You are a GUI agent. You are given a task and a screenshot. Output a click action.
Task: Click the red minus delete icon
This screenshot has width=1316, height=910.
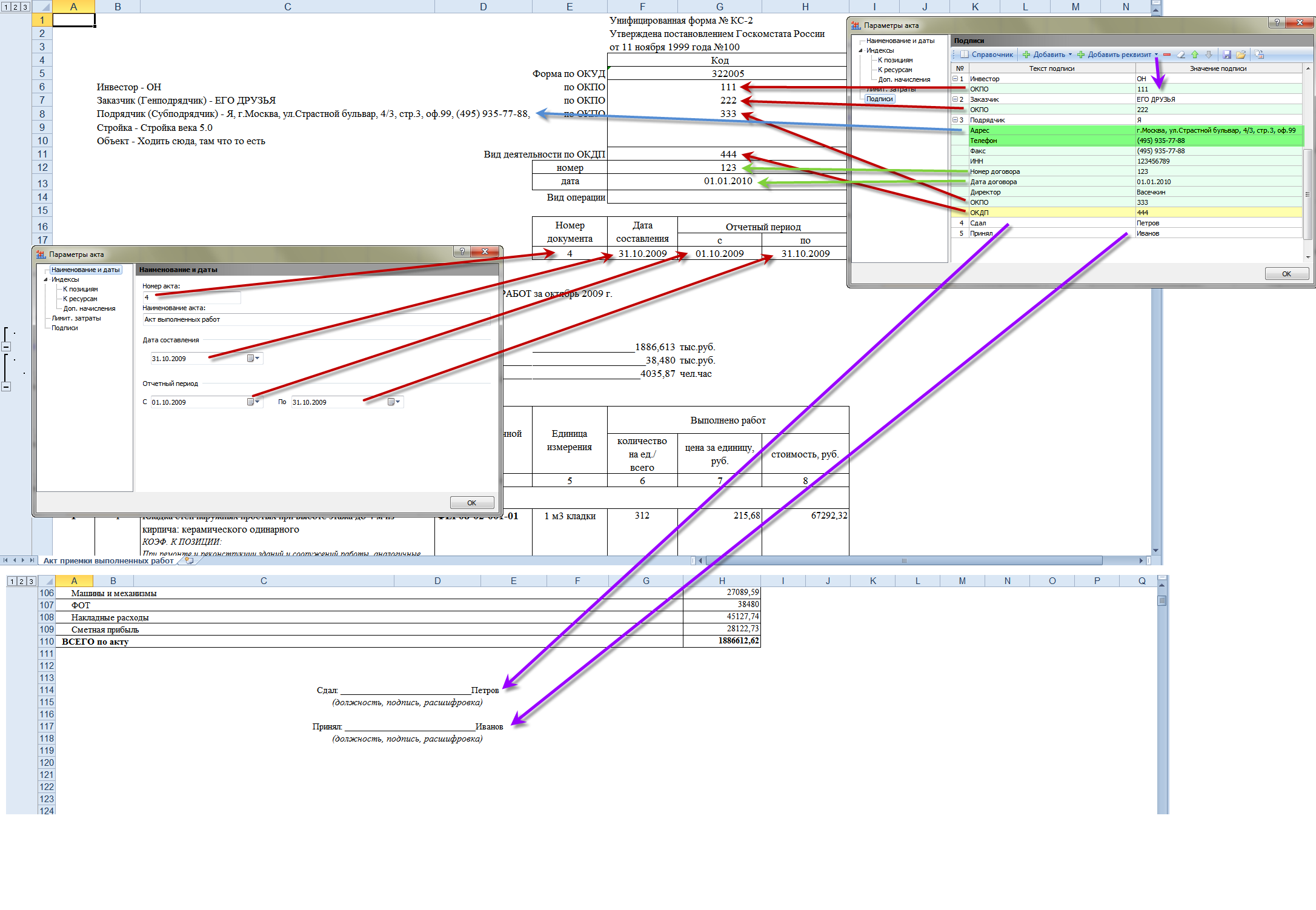pos(1167,55)
